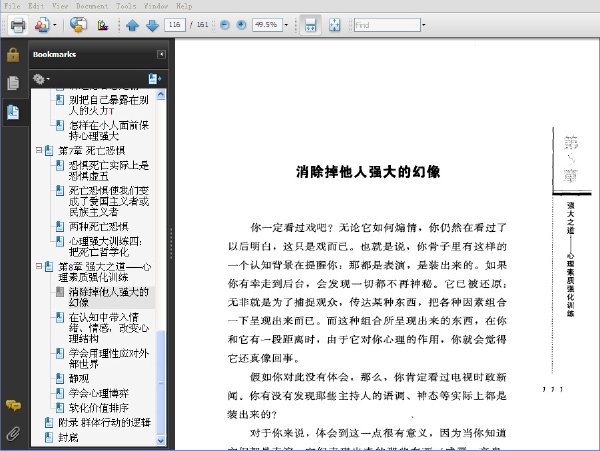
Task: Click the zoom percentage field
Action: [x=267, y=25]
